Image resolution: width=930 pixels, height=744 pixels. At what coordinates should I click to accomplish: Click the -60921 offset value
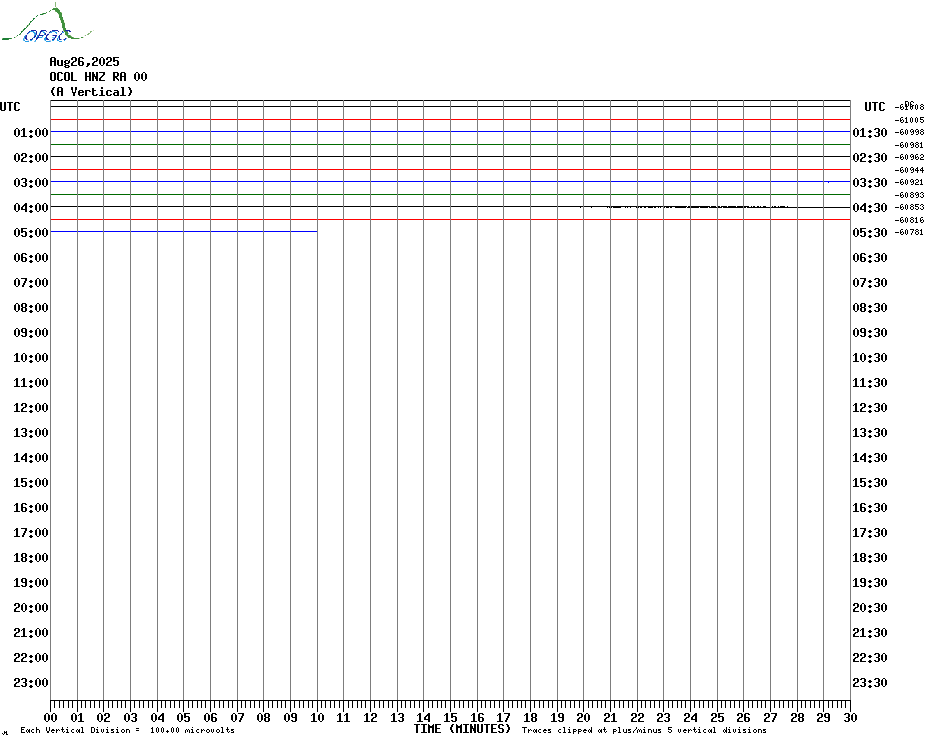[909, 182]
